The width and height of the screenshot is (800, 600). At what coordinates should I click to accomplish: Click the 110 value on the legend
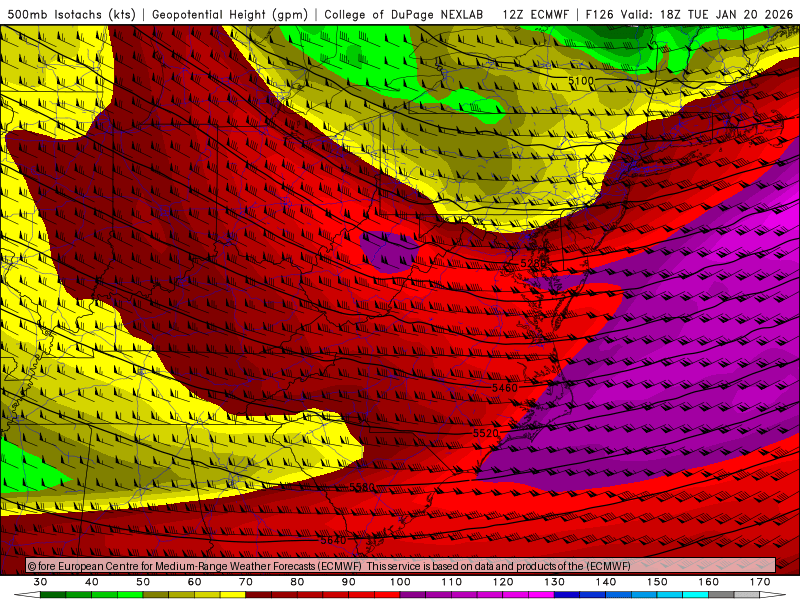pyautogui.click(x=452, y=582)
